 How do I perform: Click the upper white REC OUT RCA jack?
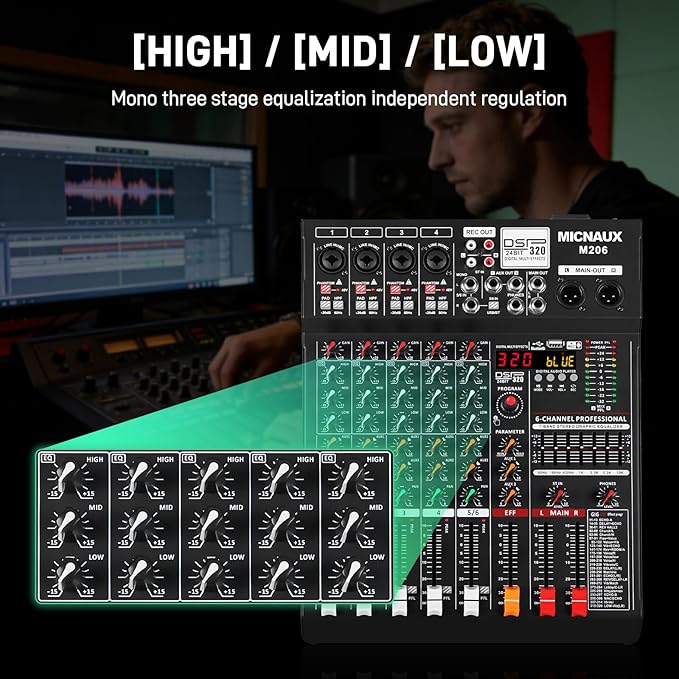471,246
